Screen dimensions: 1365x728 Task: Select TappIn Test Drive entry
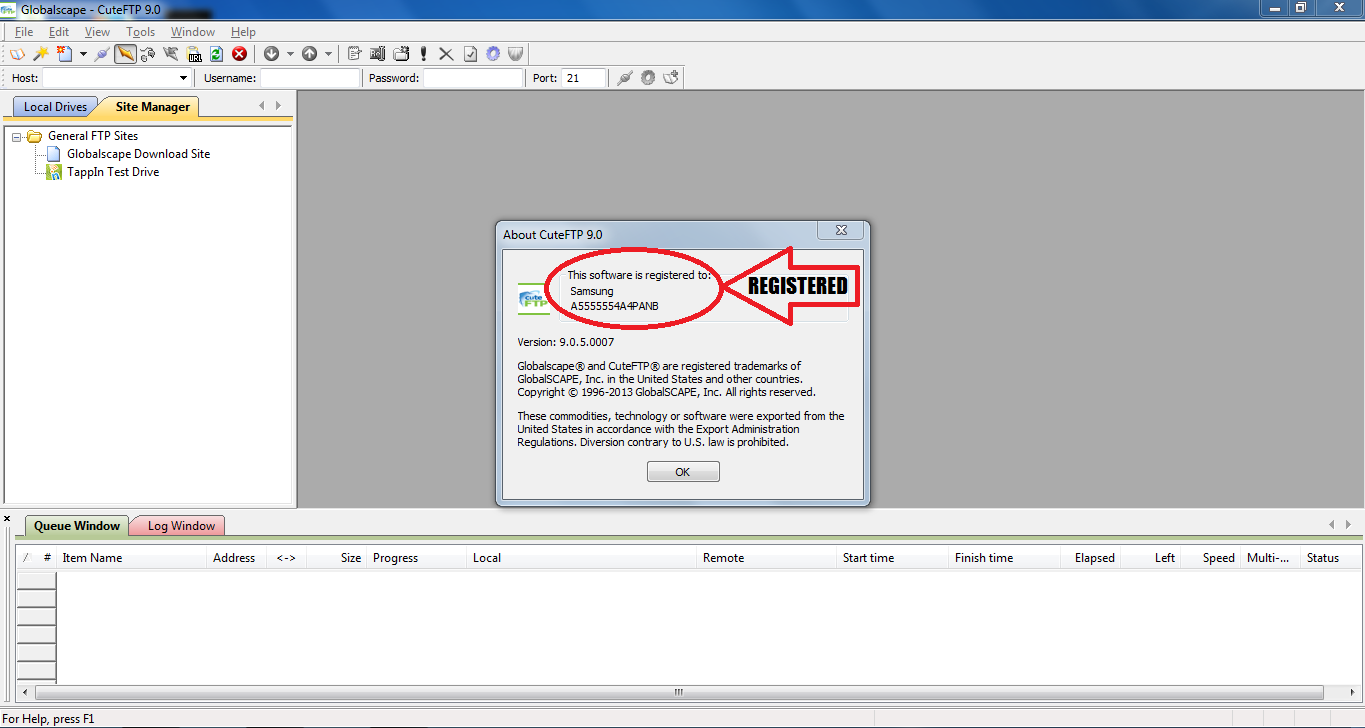pyautogui.click(x=113, y=172)
